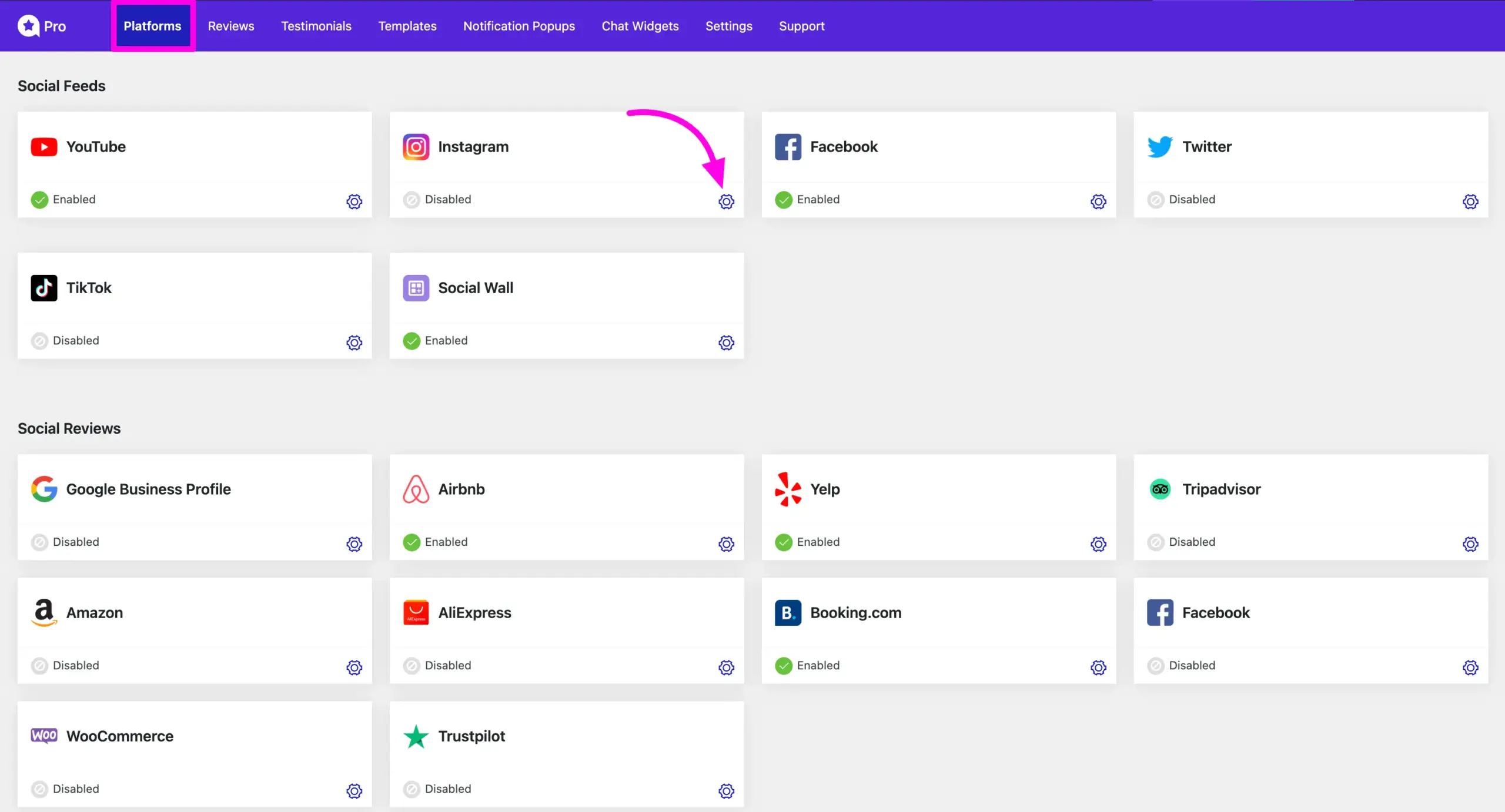Image resolution: width=1505 pixels, height=812 pixels.
Task: Toggle Facebook feed Enabled status indicator
Action: point(784,200)
